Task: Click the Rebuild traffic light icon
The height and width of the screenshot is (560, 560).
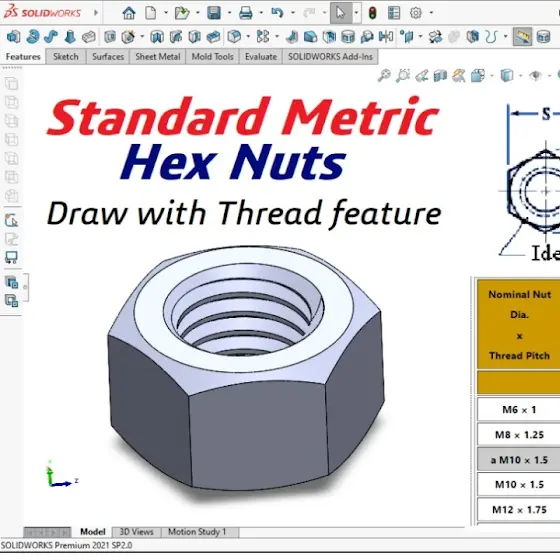Action: click(372, 13)
